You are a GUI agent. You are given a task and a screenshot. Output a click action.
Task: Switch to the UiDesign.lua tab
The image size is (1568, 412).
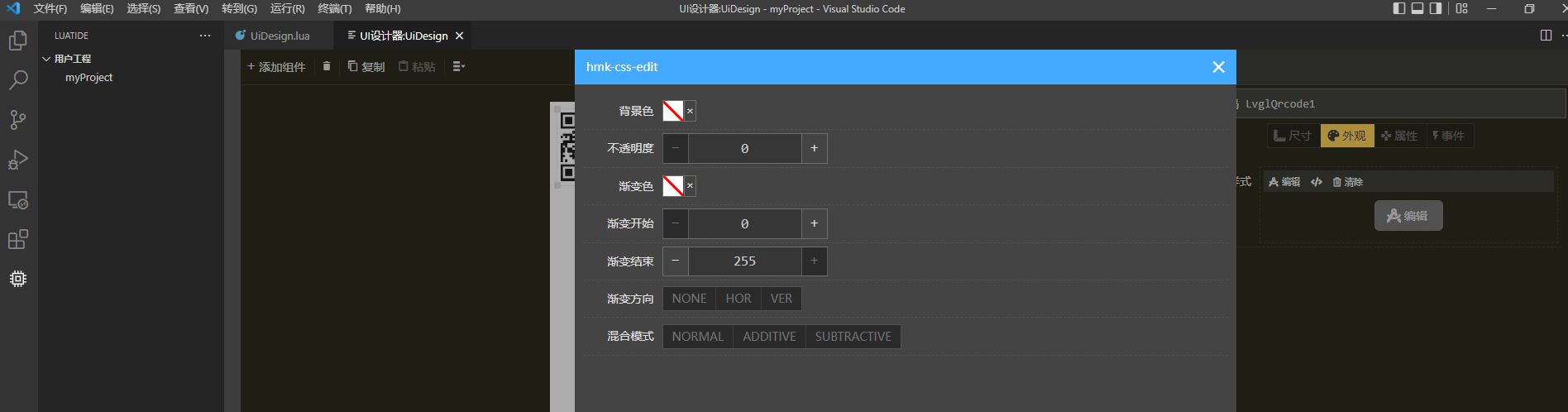point(279,36)
